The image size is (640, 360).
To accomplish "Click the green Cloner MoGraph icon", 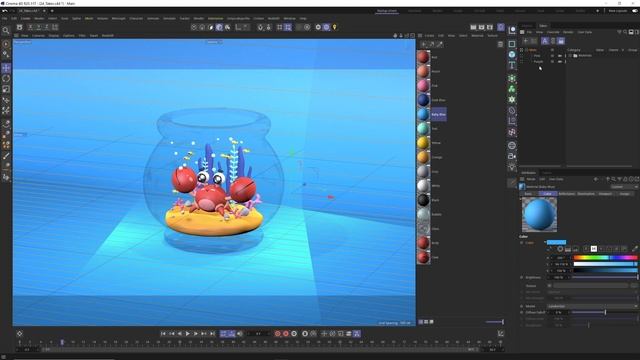I will pos(512,89).
